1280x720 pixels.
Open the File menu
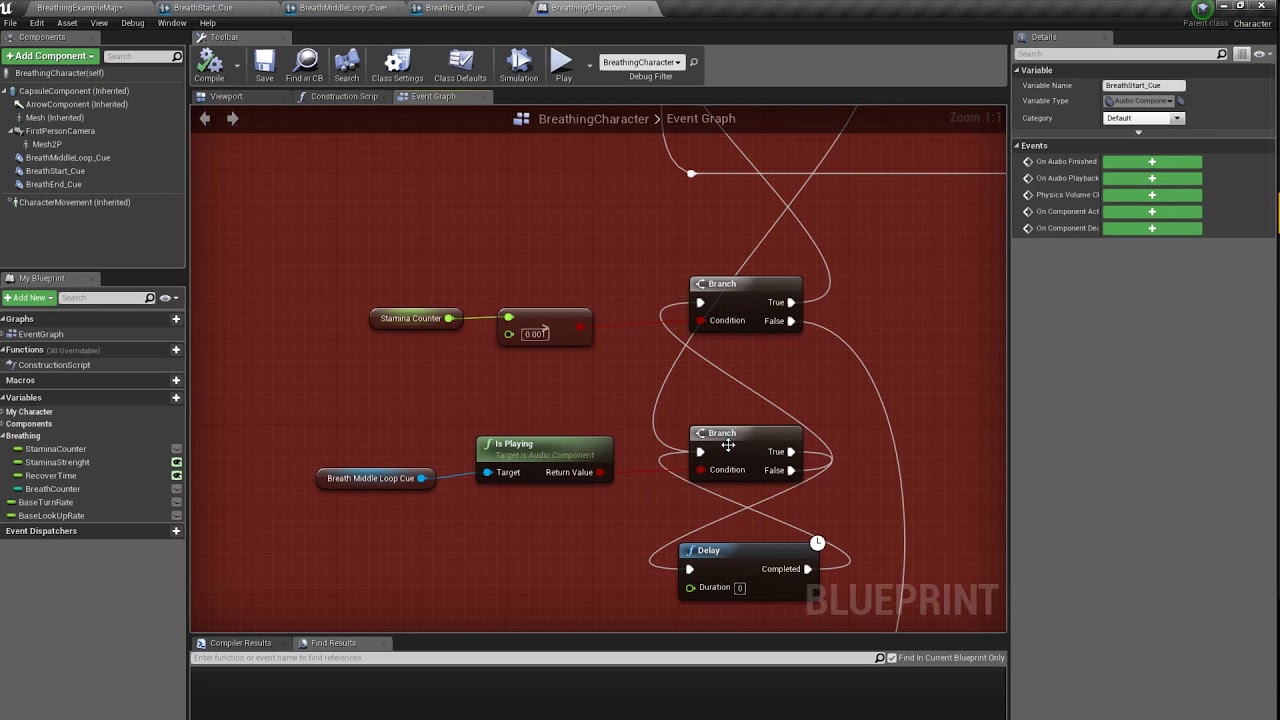[10, 23]
